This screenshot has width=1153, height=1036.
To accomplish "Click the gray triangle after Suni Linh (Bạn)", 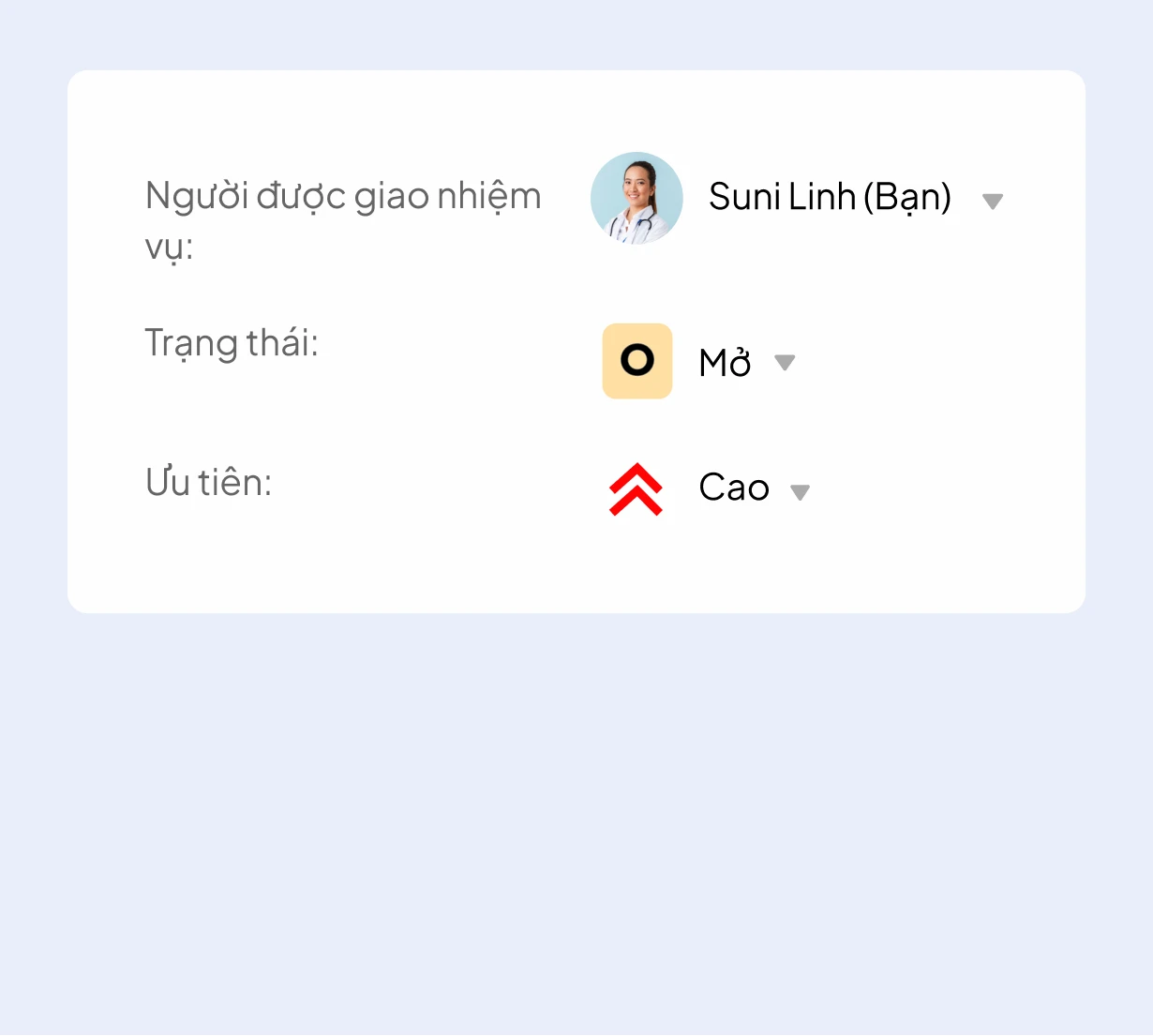I will tap(992, 201).
